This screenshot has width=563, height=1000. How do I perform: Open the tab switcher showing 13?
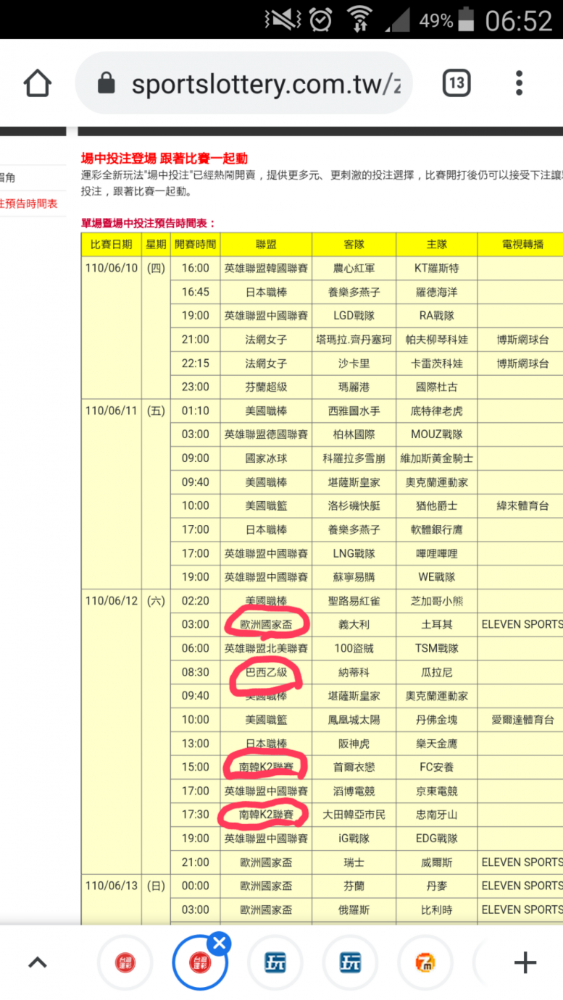click(457, 83)
